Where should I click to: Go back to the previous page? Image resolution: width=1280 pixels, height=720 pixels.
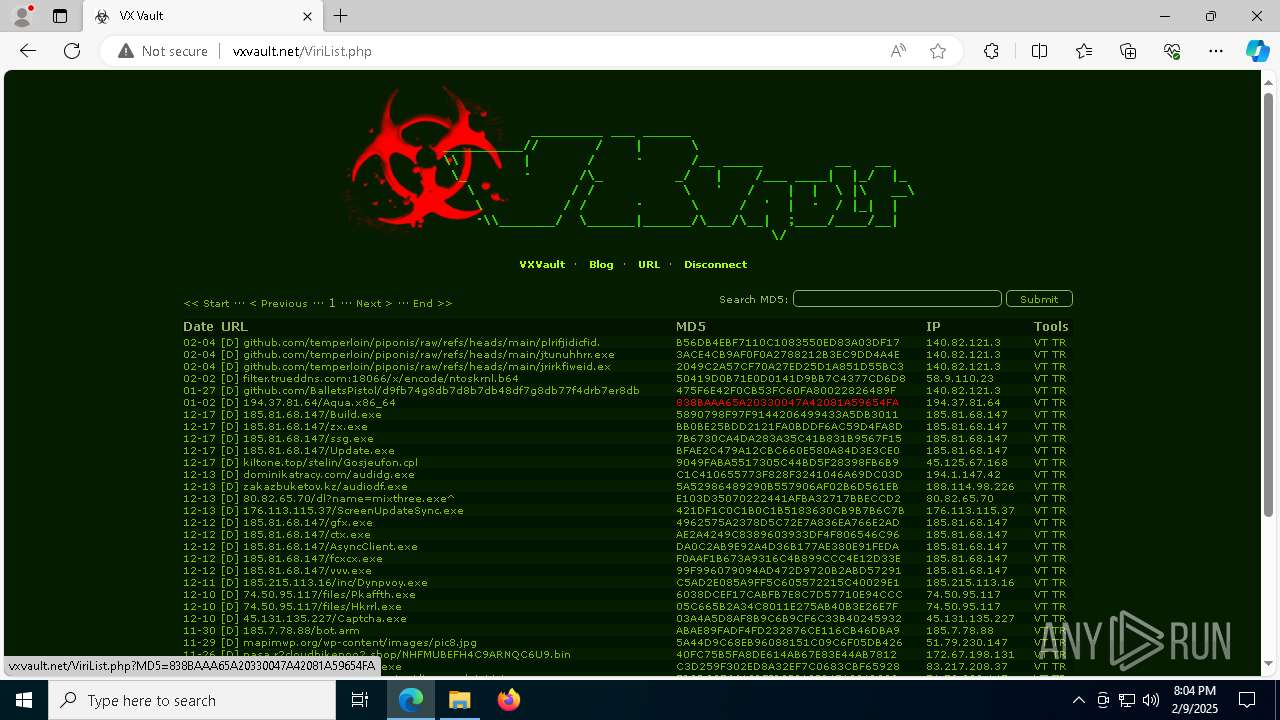coord(28,51)
